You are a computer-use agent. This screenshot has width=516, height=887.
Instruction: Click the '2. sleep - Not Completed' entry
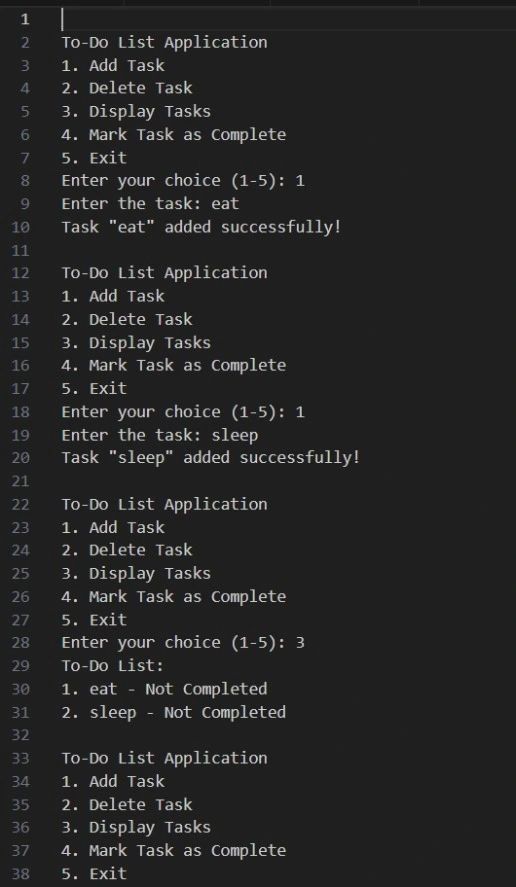(174, 712)
